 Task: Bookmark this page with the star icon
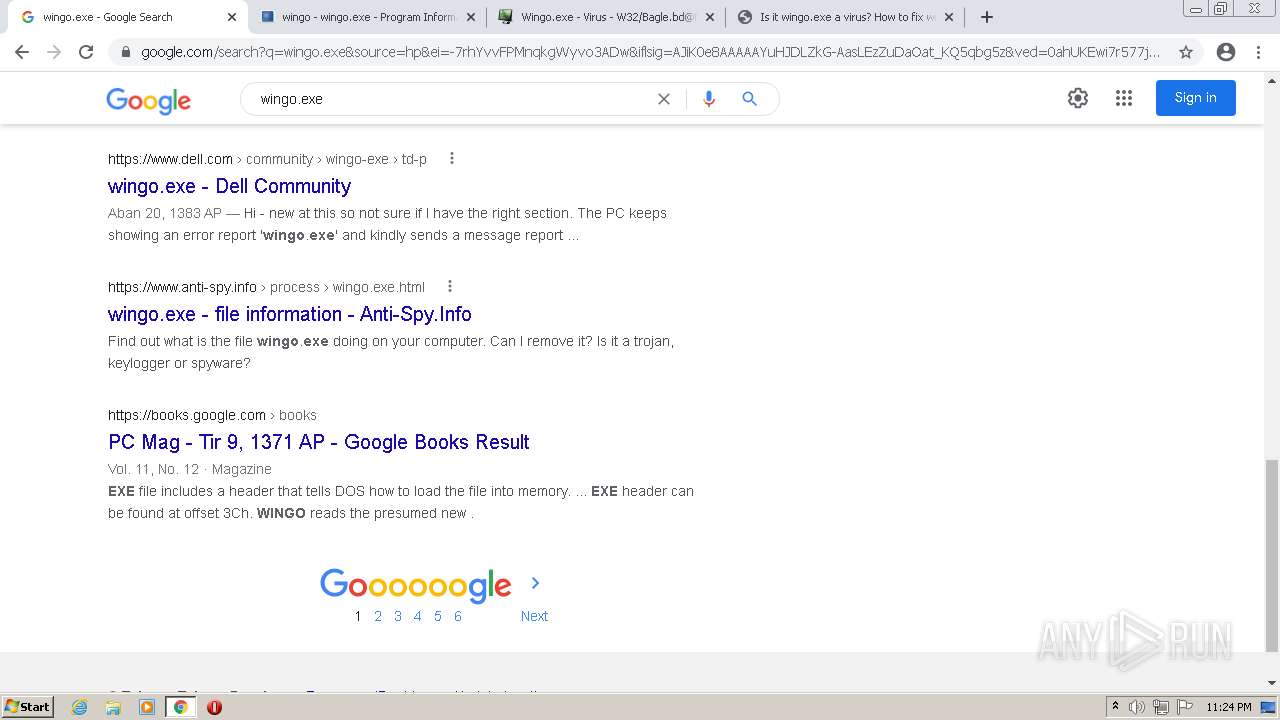tap(1186, 52)
